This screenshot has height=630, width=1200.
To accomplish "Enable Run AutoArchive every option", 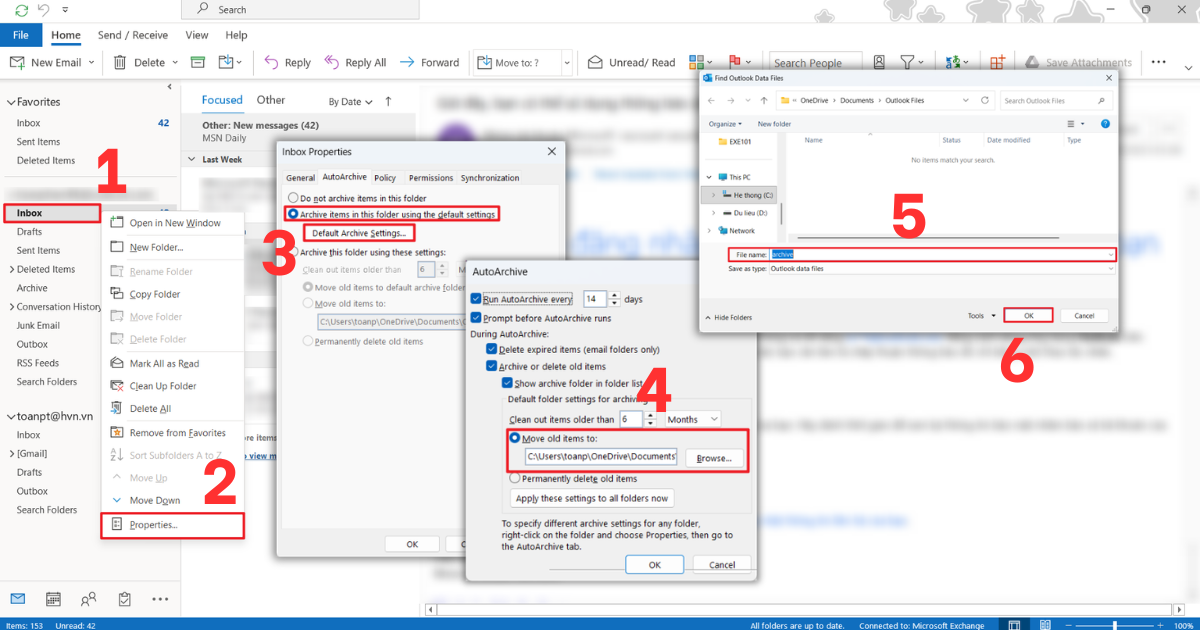I will [476, 298].
